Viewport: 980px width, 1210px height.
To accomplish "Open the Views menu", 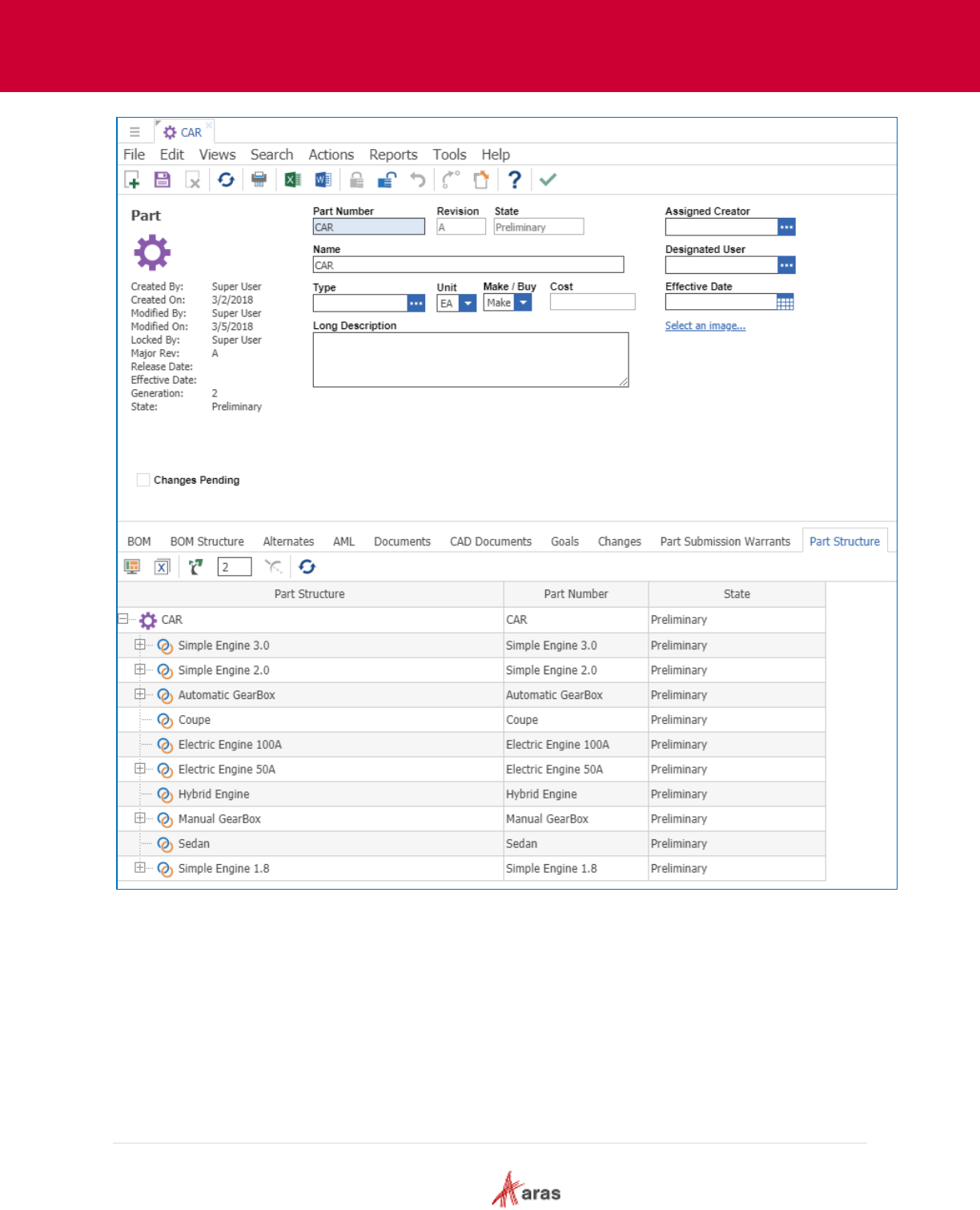I will pyautogui.click(x=218, y=155).
